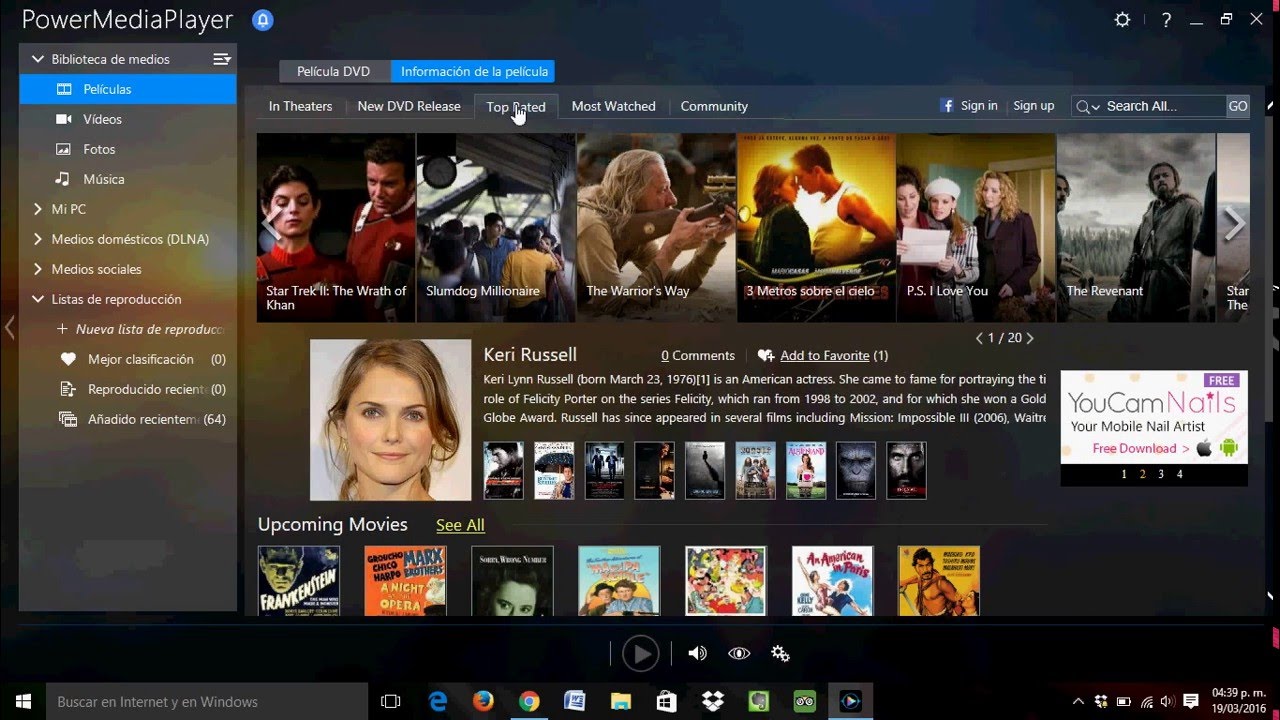This screenshot has width=1280, height=720.
Task: Open the settings gear icon in title bar
Action: [x=1123, y=20]
